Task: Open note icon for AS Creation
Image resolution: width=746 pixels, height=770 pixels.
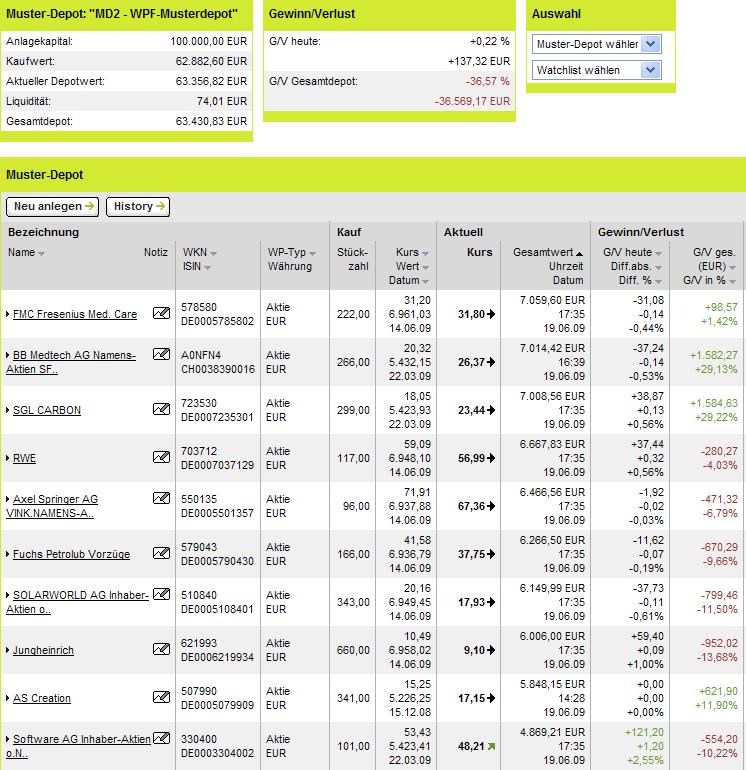Action: [x=161, y=697]
